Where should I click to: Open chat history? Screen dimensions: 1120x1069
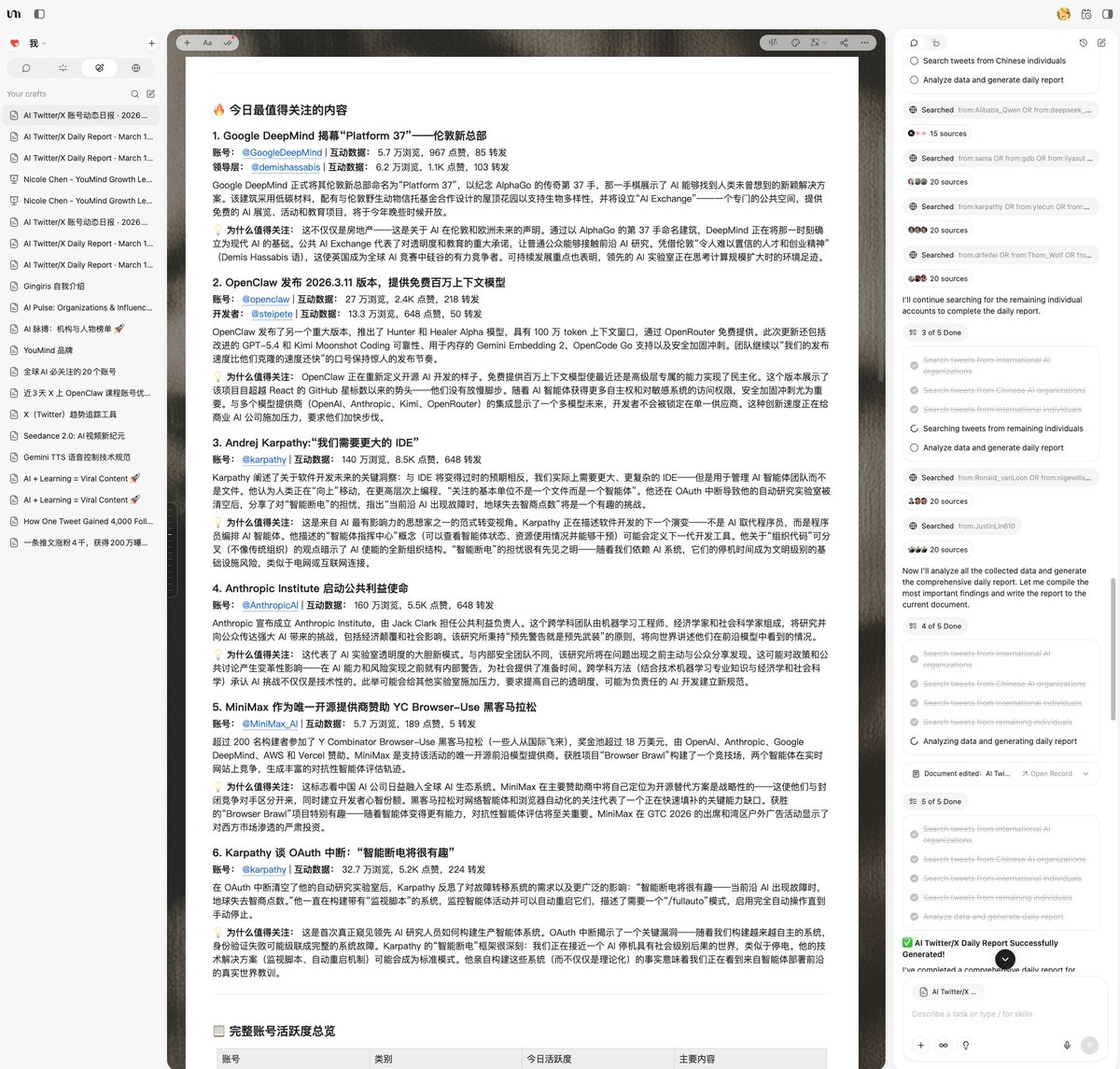point(1083,43)
